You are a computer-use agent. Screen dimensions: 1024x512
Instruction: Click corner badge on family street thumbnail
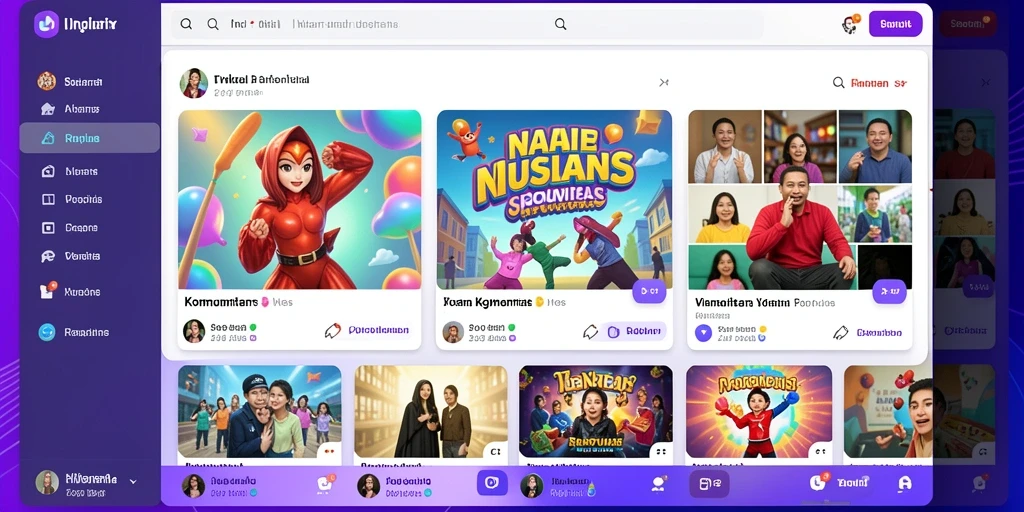point(329,450)
